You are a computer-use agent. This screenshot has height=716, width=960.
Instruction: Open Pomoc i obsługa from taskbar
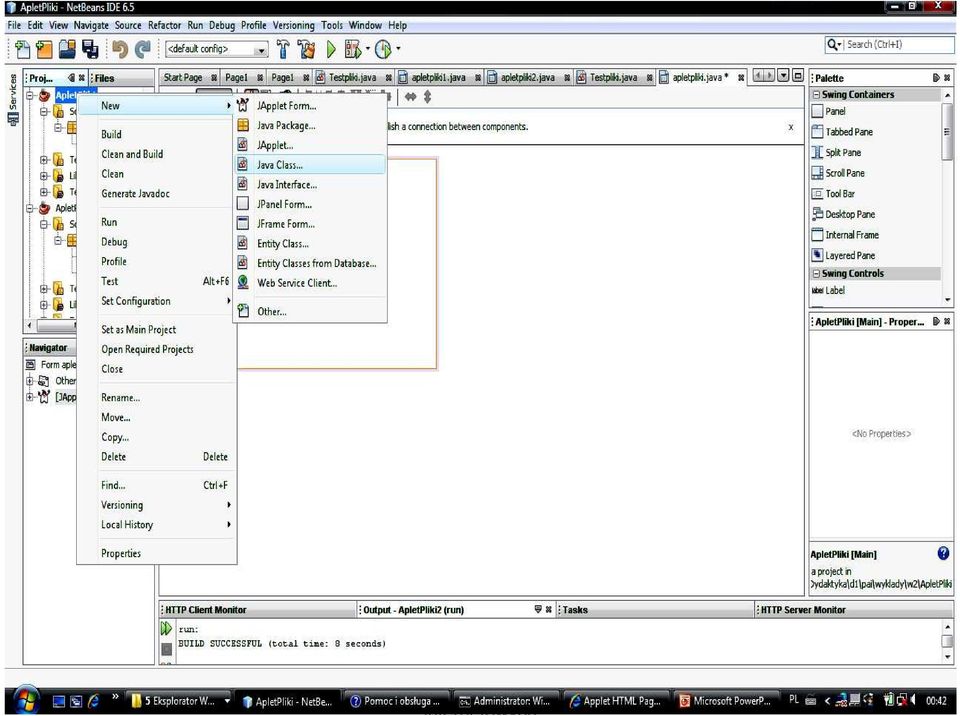tap(395, 701)
